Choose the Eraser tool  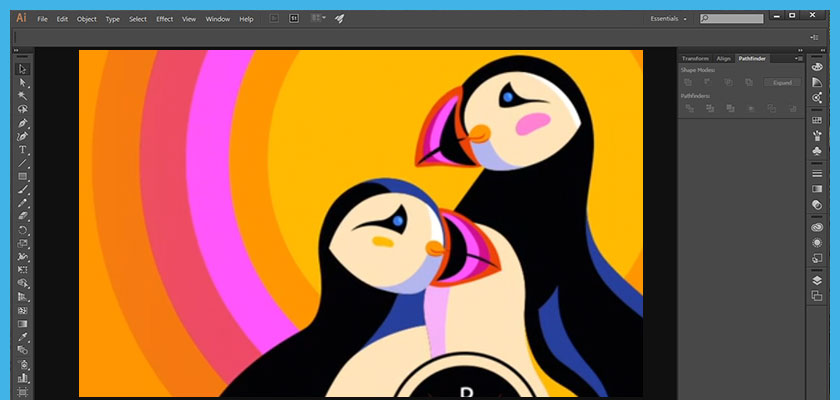point(22,216)
